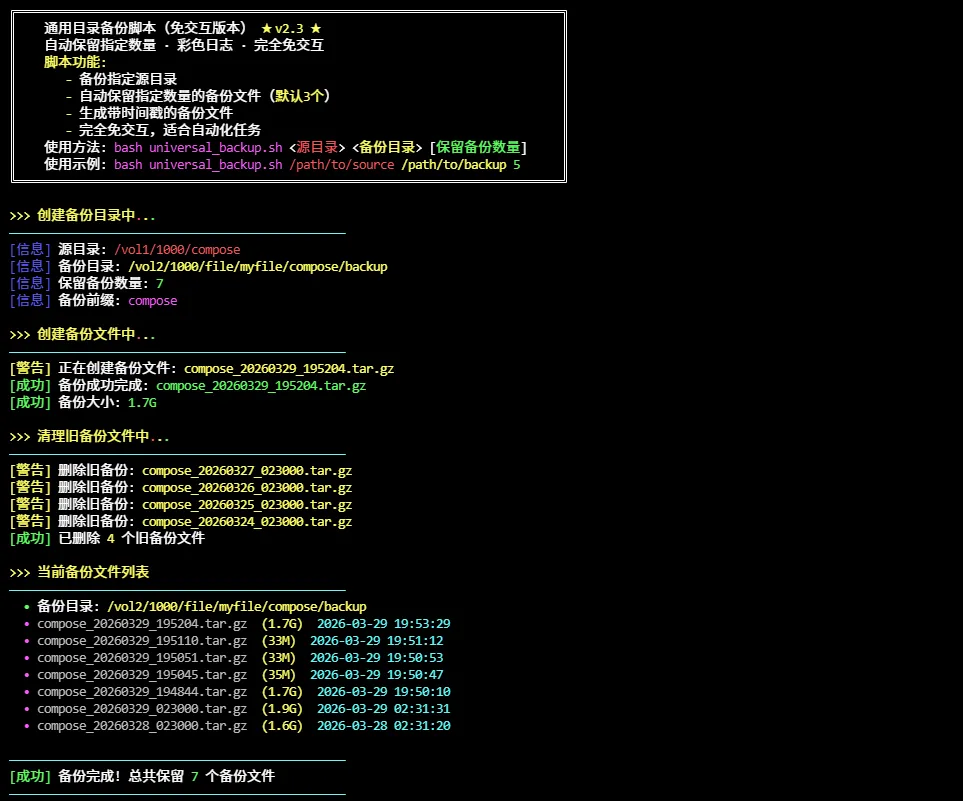The width and height of the screenshot is (963, 801).
Task: Click deleted backup compose_20260327_023000.tar.gz
Action: click(246, 470)
